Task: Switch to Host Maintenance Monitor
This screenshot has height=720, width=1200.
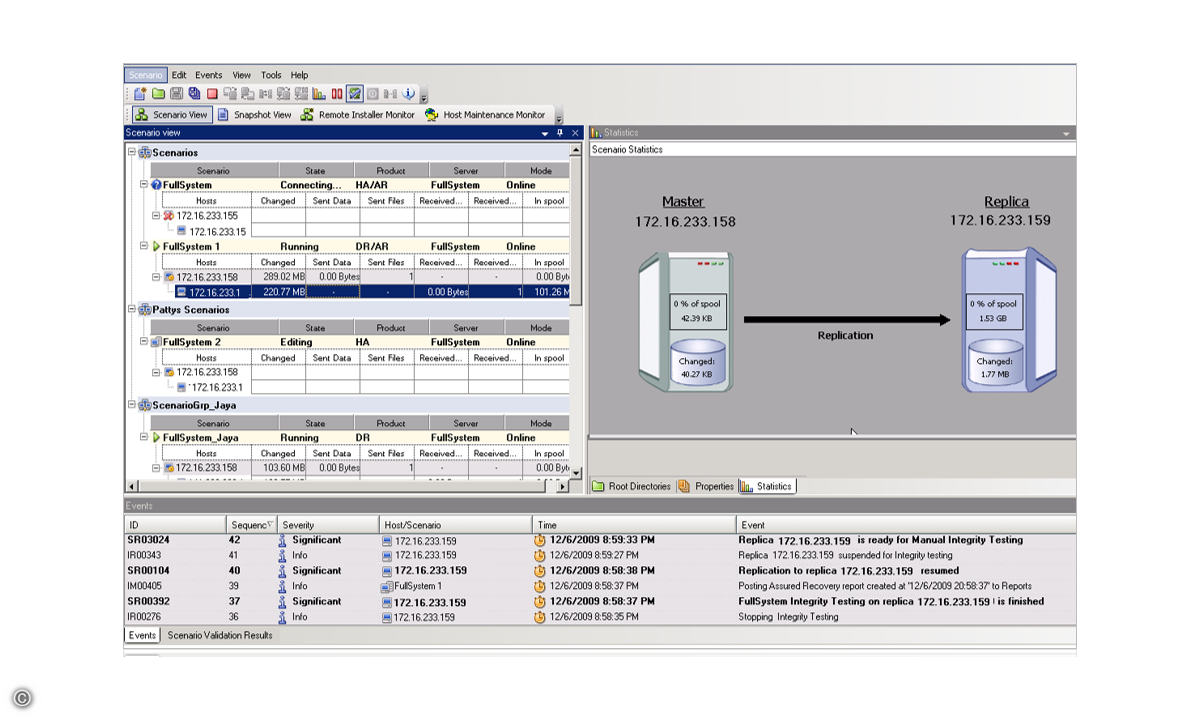Action: [x=485, y=115]
